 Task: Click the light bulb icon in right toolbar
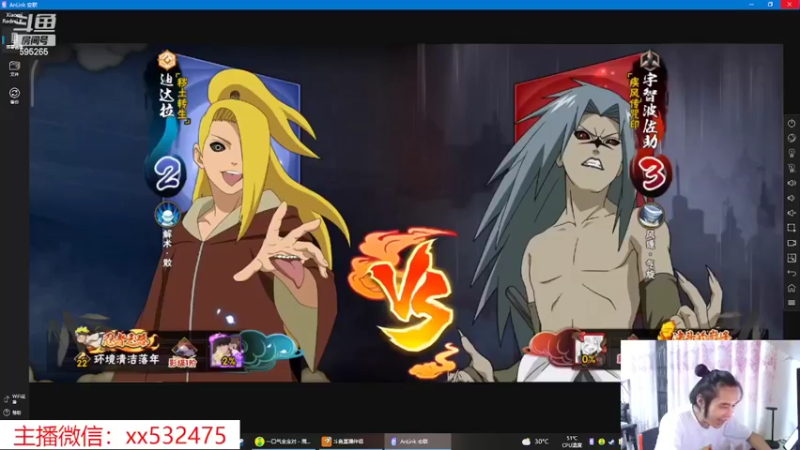[791, 153]
